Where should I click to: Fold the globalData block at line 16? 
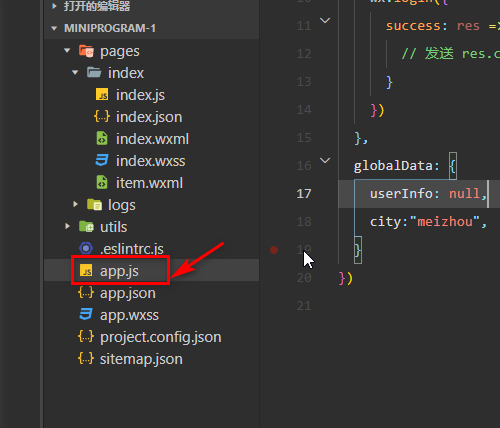(325, 161)
